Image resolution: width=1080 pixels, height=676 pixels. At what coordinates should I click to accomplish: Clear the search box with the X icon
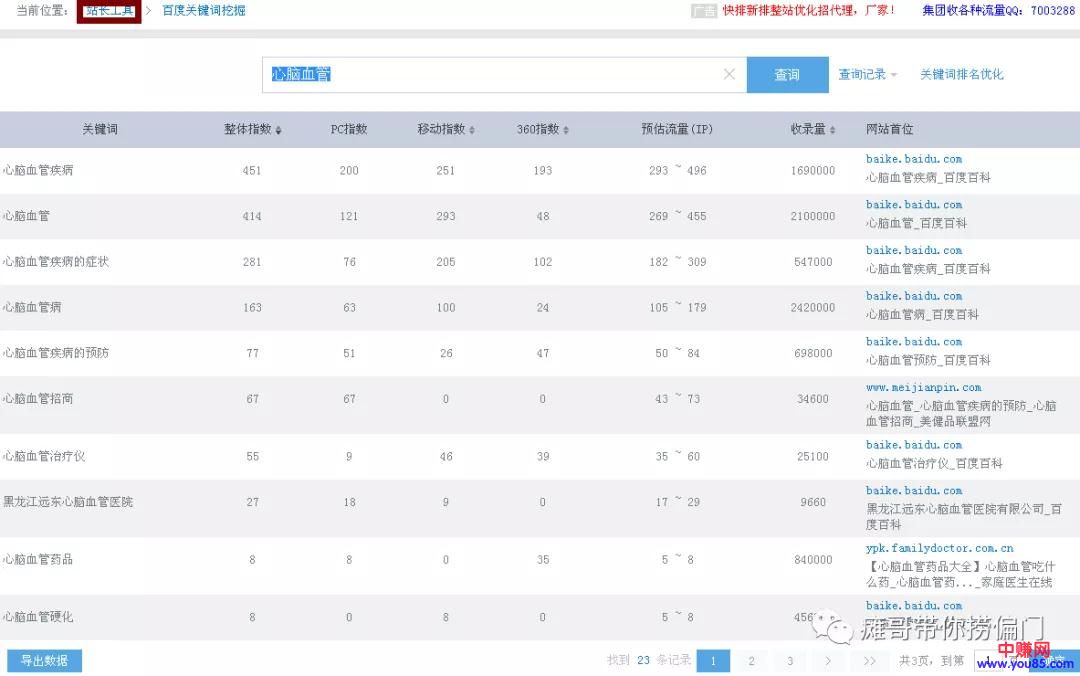tap(729, 74)
